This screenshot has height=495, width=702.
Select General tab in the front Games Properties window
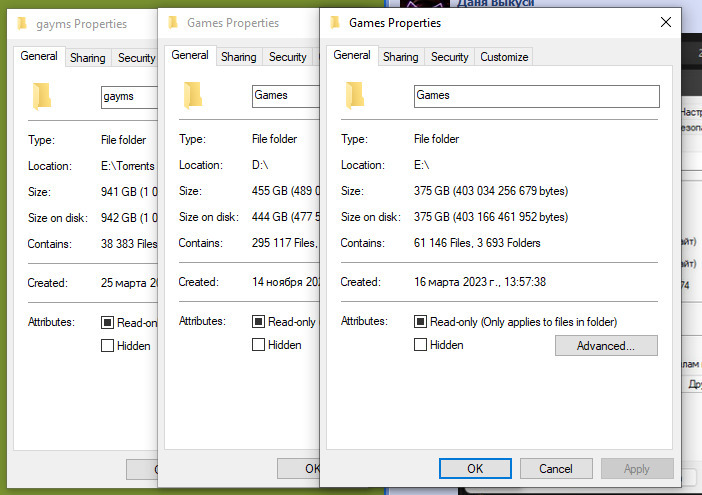tap(352, 55)
